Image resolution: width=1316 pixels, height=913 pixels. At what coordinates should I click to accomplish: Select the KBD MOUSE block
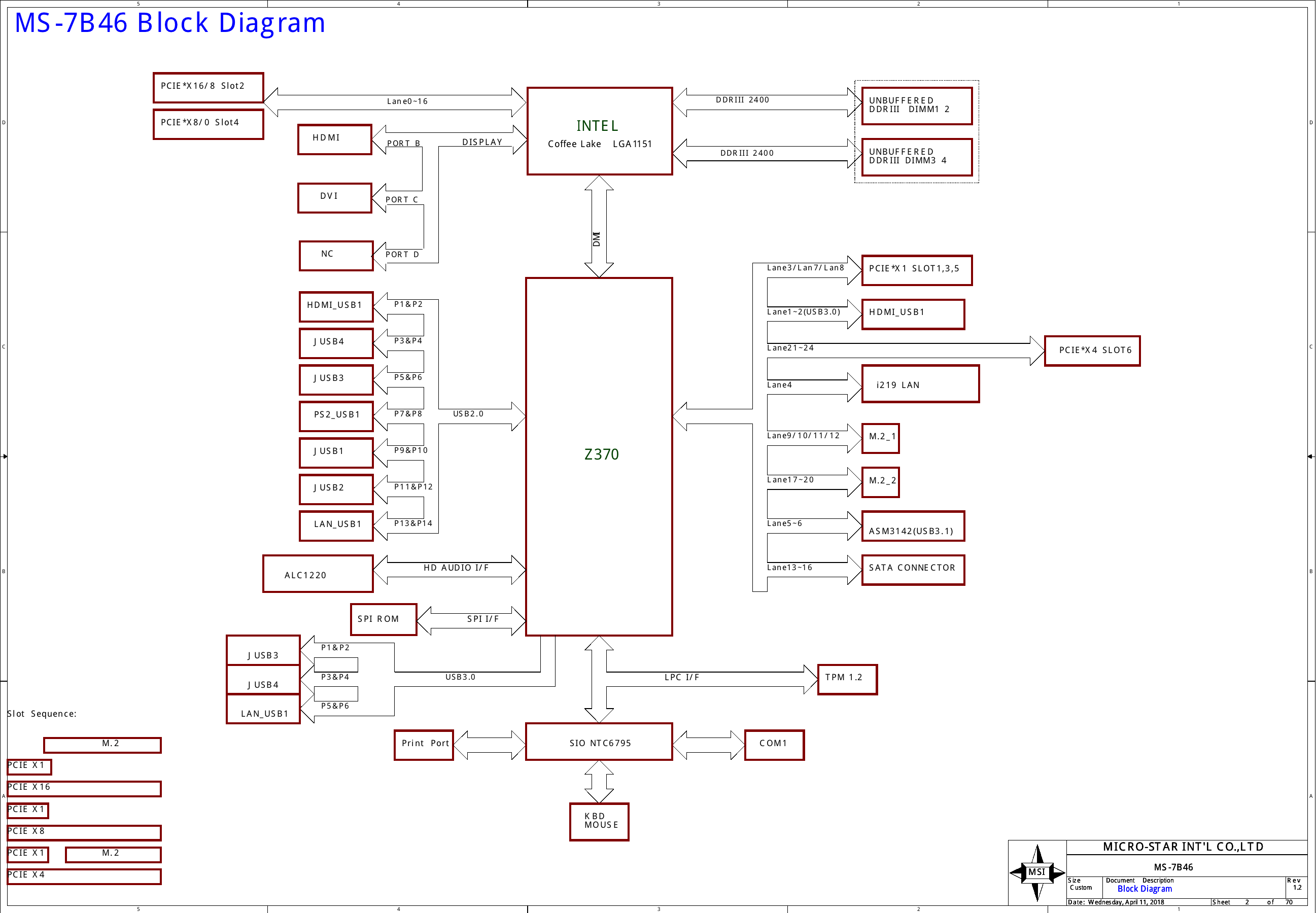(599, 822)
